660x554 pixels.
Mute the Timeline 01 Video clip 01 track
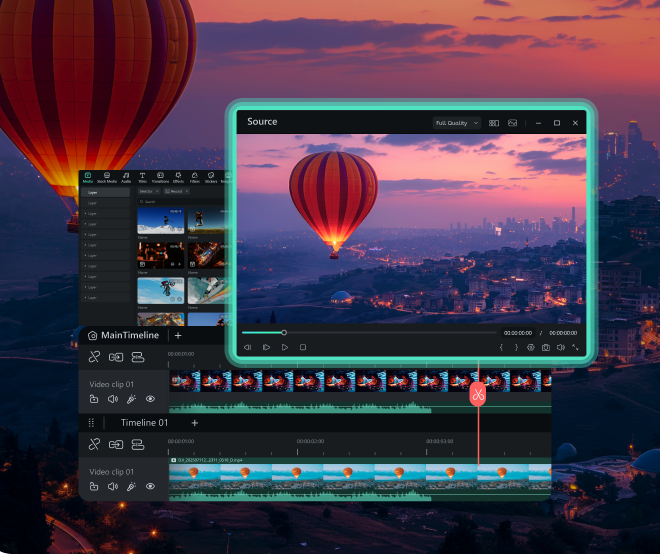coord(113,486)
